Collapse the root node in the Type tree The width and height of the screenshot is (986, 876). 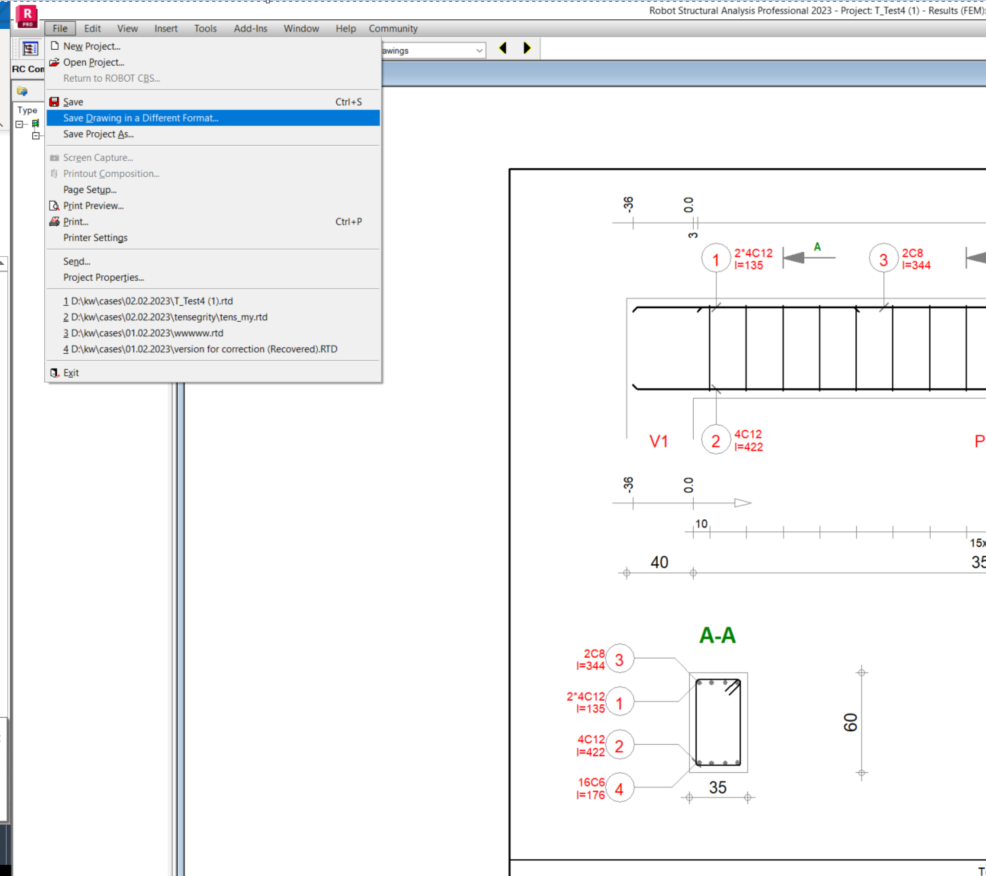click(x=19, y=122)
